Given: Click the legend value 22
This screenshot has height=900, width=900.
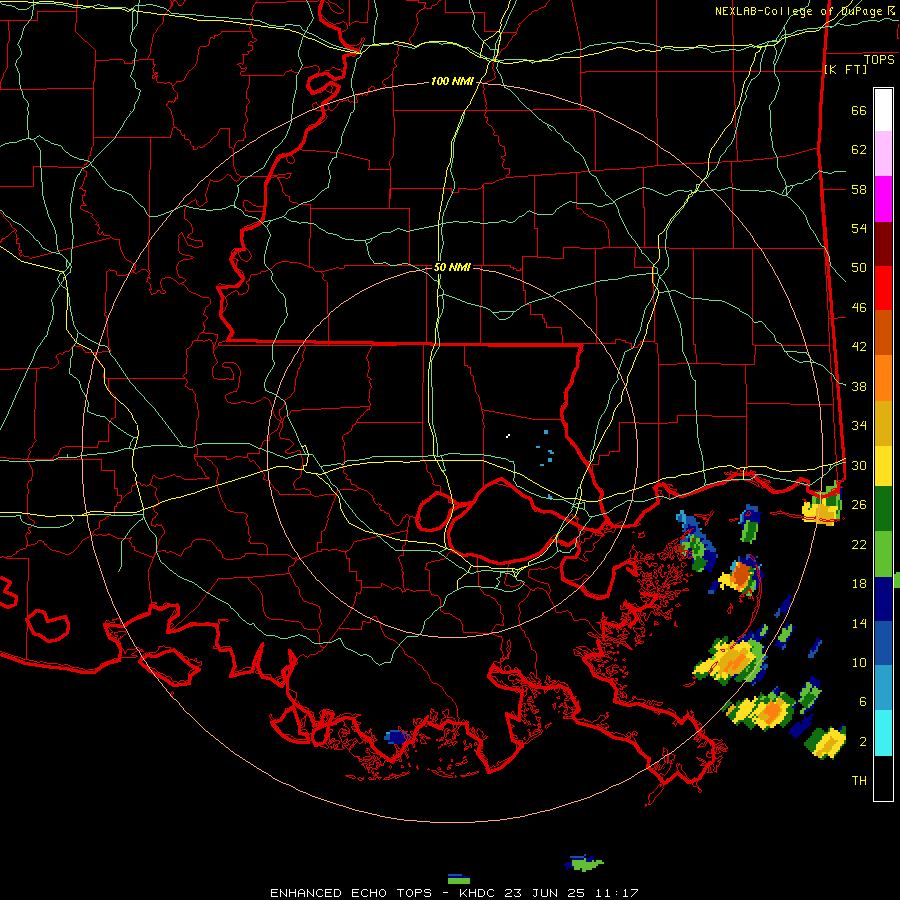Looking at the screenshot, I should tap(859, 544).
